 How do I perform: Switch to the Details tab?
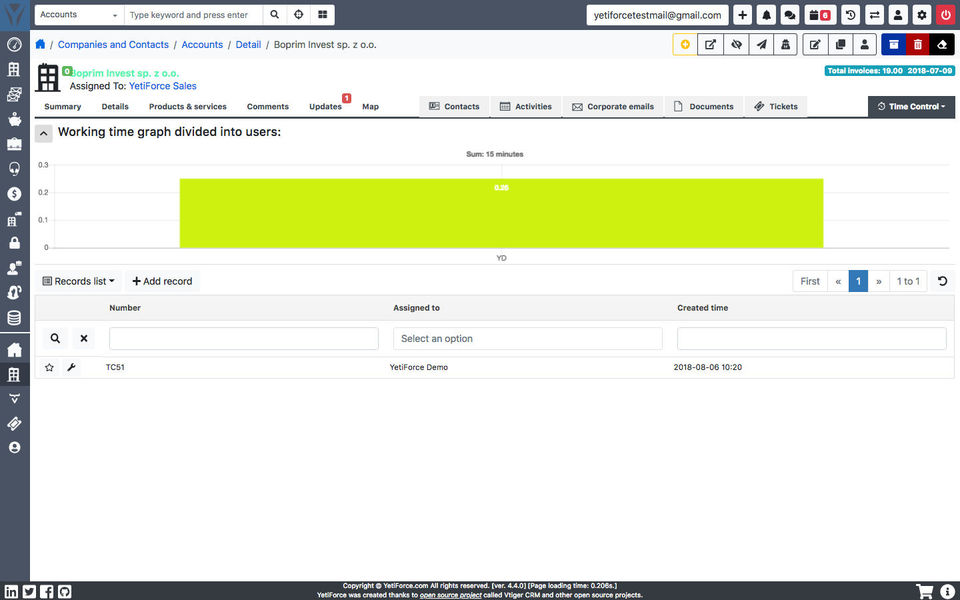click(x=115, y=107)
